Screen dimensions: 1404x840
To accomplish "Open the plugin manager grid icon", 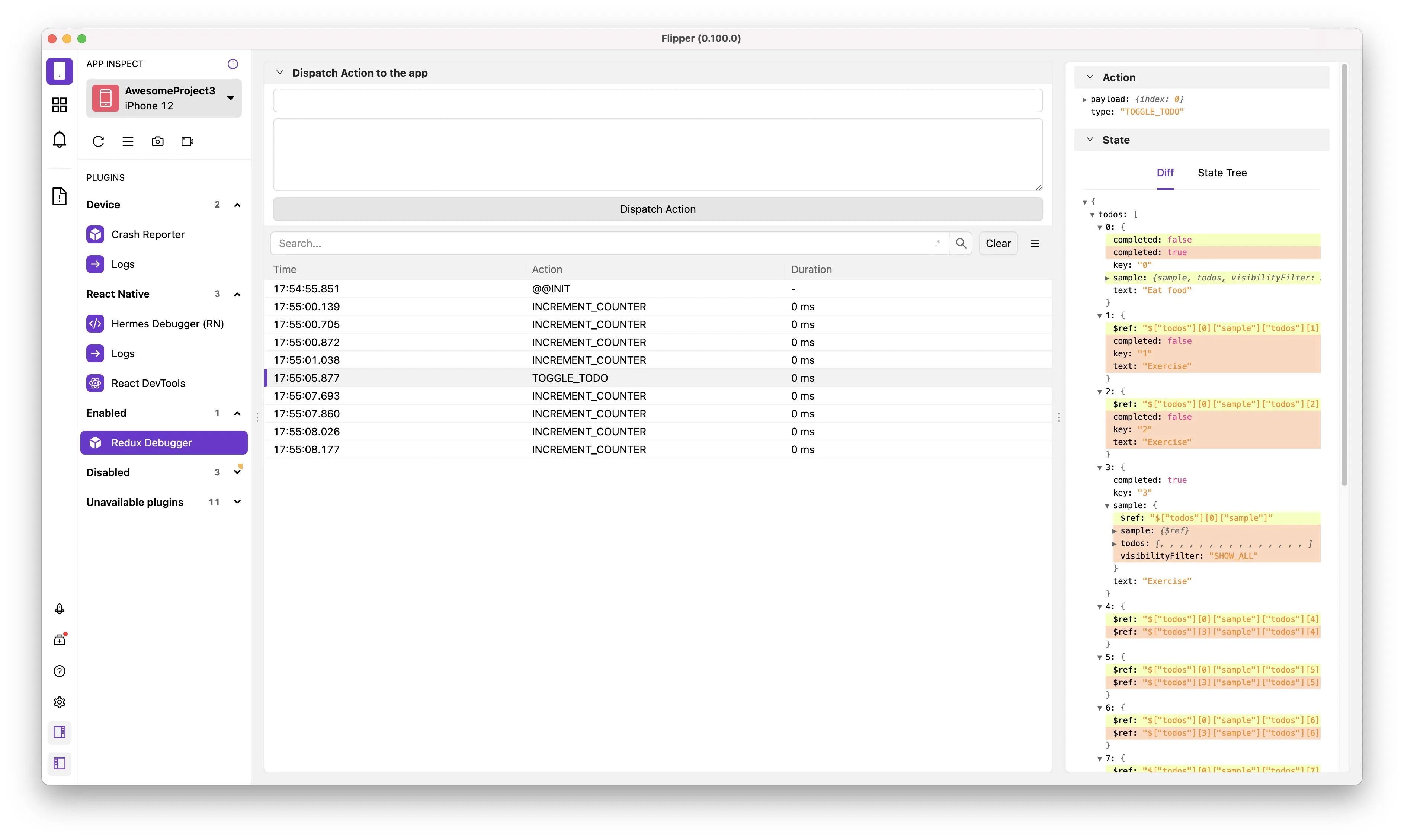I will (60, 105).
